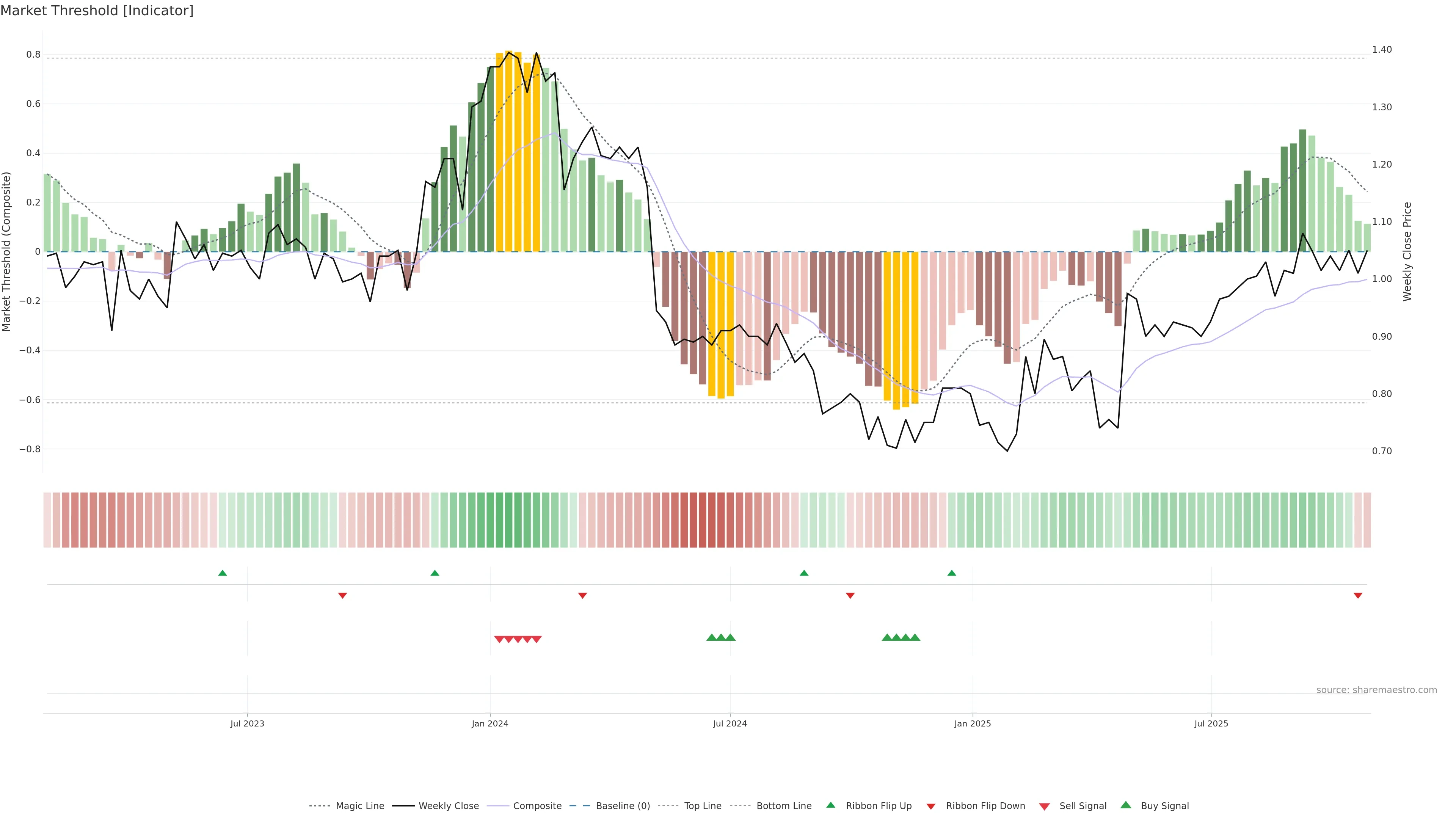
Task: Click the Jul 2025 x-axis label
Action: coord(1211,723)
